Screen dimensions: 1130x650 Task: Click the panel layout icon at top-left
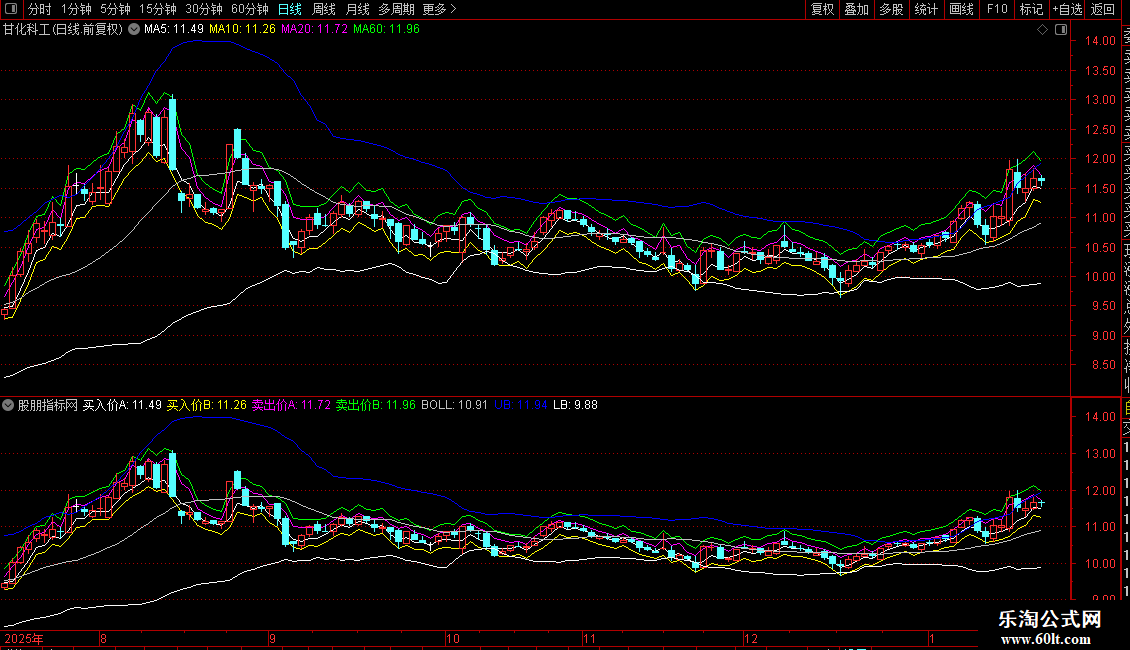[x=12, y=9]
